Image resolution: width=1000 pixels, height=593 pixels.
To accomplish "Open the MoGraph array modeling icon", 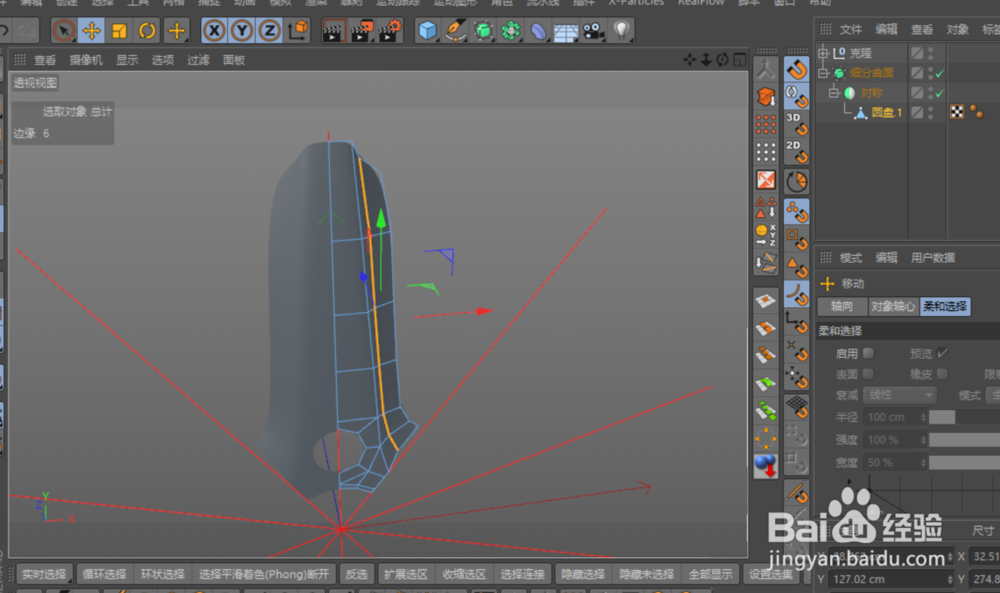I will pos(511,30).
